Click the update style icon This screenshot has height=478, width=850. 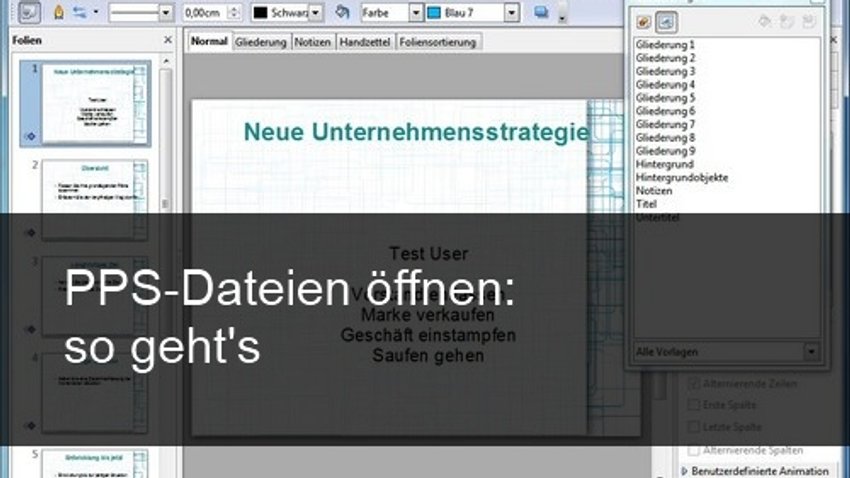[x=808, y=22]
